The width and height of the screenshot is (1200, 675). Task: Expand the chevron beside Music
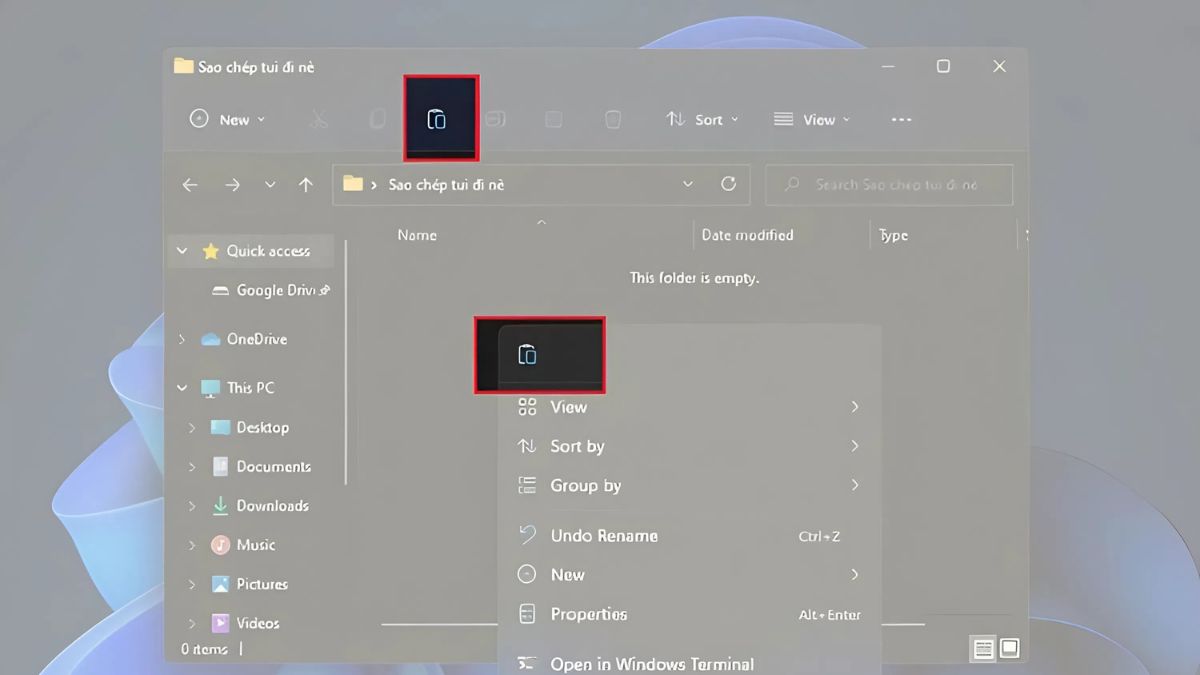192,545
